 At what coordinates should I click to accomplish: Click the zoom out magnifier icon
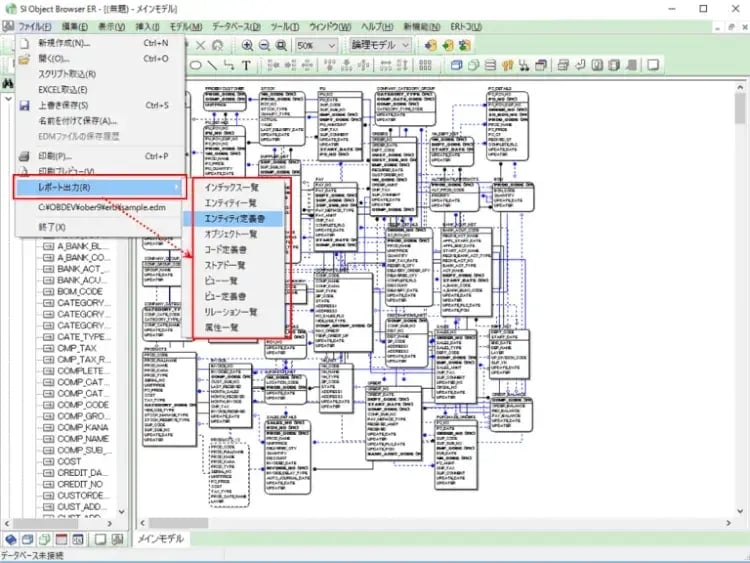264,45
